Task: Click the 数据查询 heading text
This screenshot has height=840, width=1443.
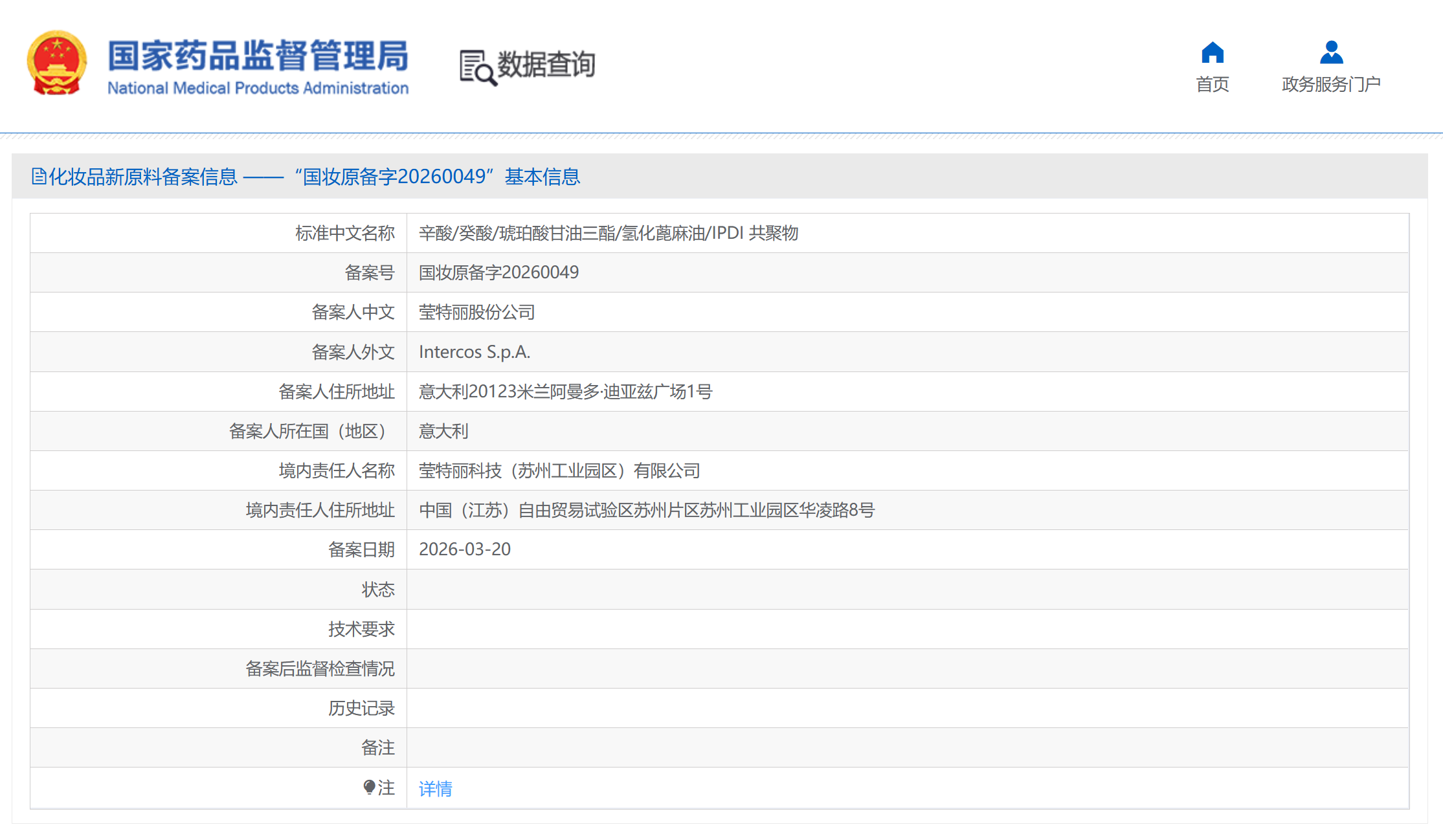Action: point(546,65)
